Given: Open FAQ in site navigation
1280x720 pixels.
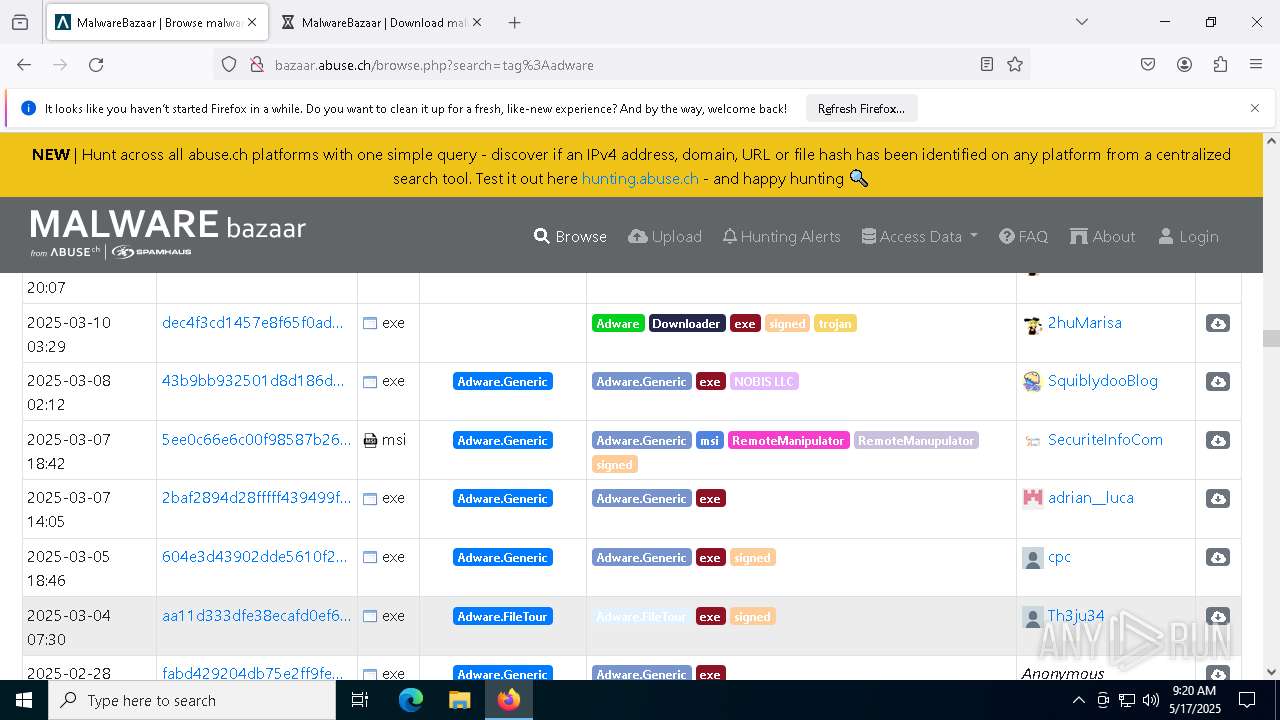Looking at the screenshot, I should 1023,237.
